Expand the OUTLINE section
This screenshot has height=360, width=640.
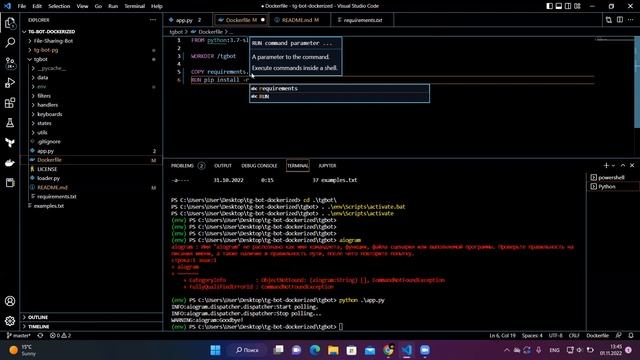pyautogui.click(x=38, y=317)
